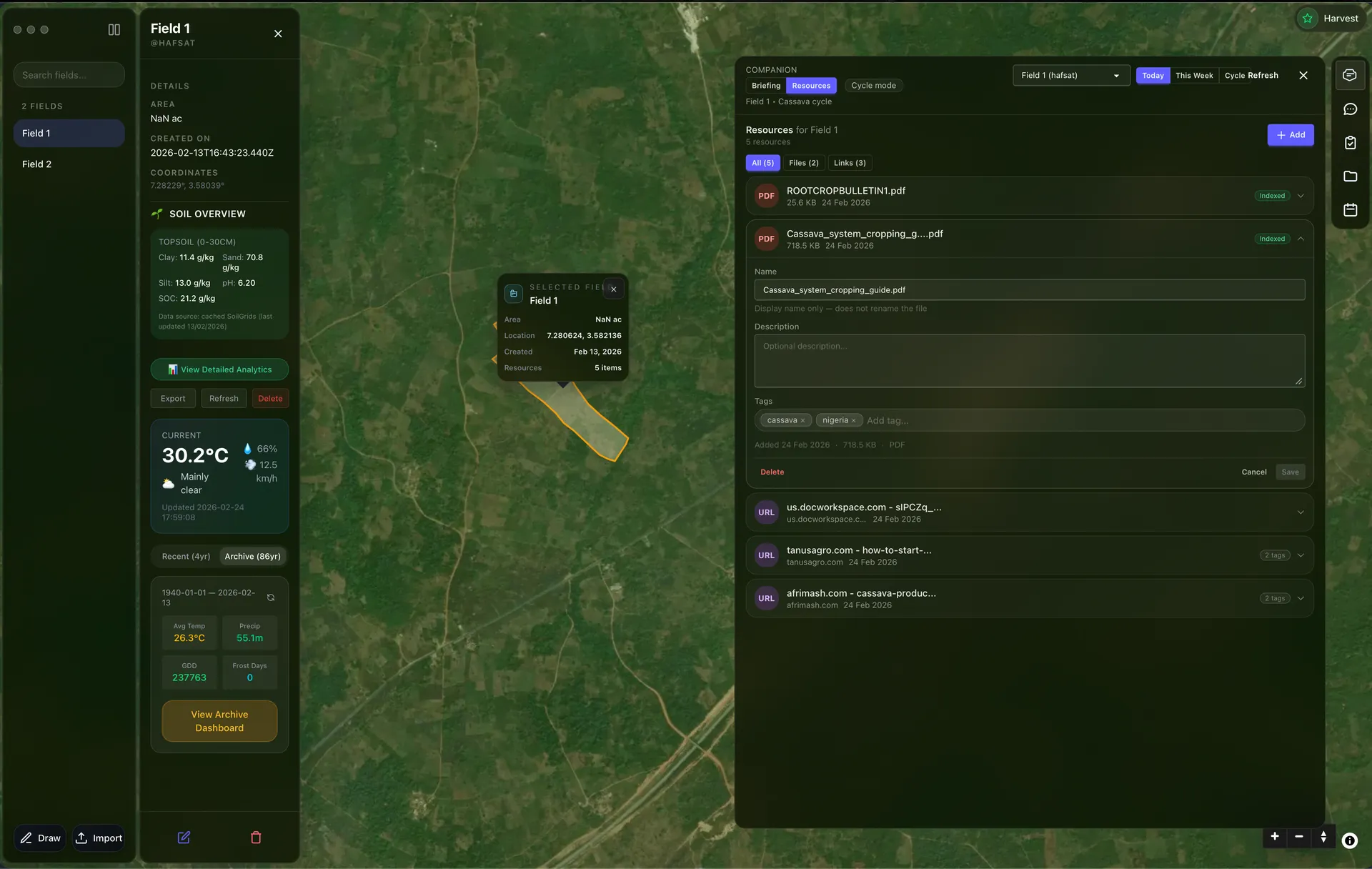Click View Detailed Analytics button
This screenshot has height=869, width=1372.
(219, 369)
